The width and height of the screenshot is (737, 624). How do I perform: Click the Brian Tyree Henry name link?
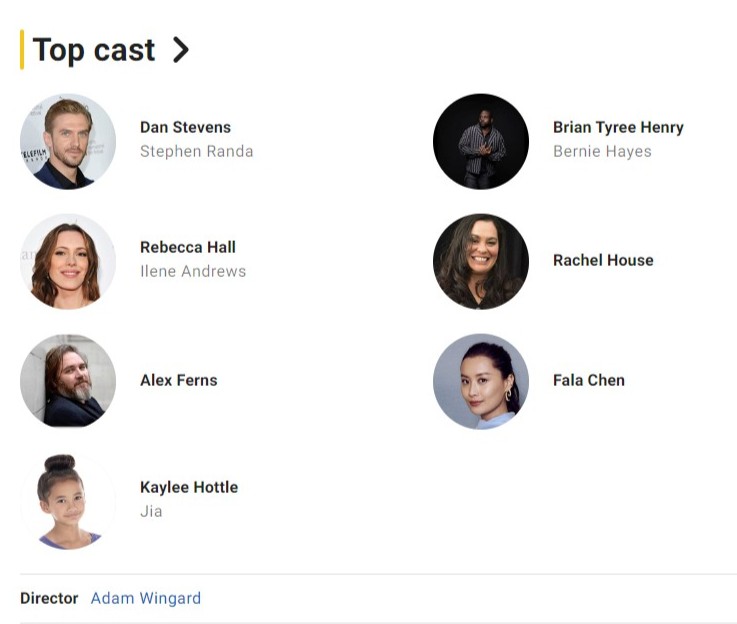pyautogui.click(x=618, y=127)
